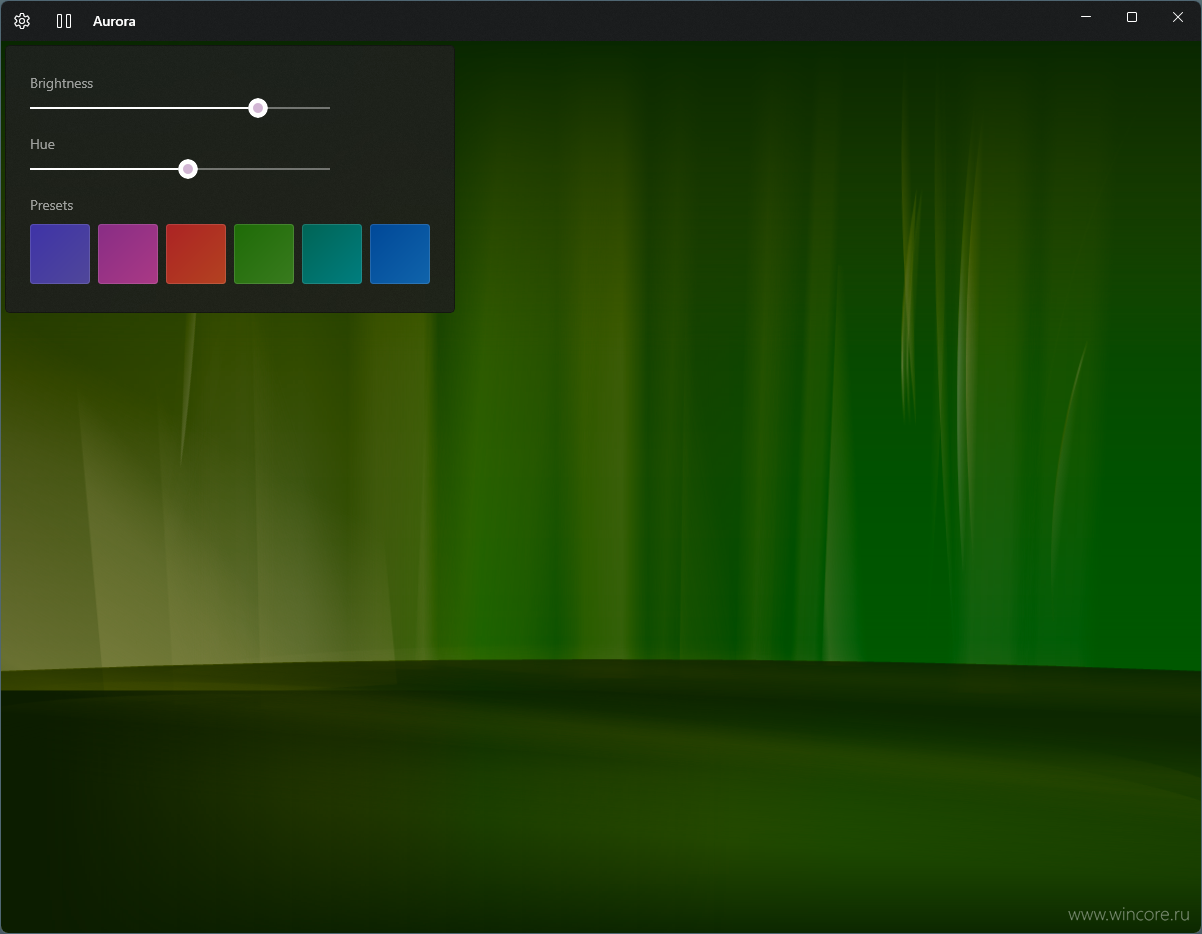Screen dimensions: 1202x934
Task: Click the Hue slider thumb
Action: (x=188, y=169)
